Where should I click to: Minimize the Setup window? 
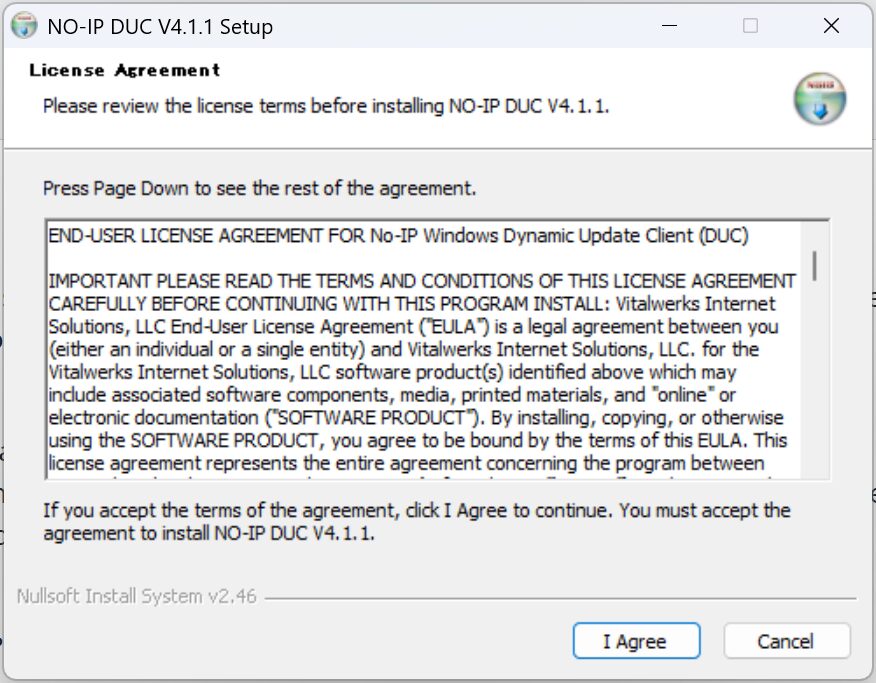coord(669,27)
